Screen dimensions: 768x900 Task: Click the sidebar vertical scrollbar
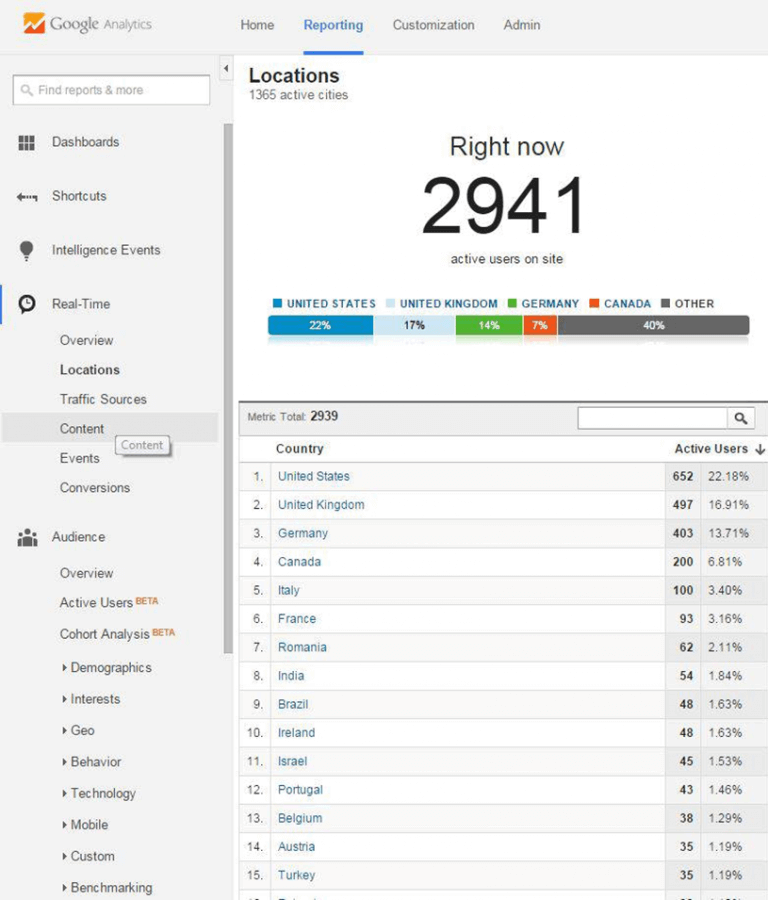(228, 388)
